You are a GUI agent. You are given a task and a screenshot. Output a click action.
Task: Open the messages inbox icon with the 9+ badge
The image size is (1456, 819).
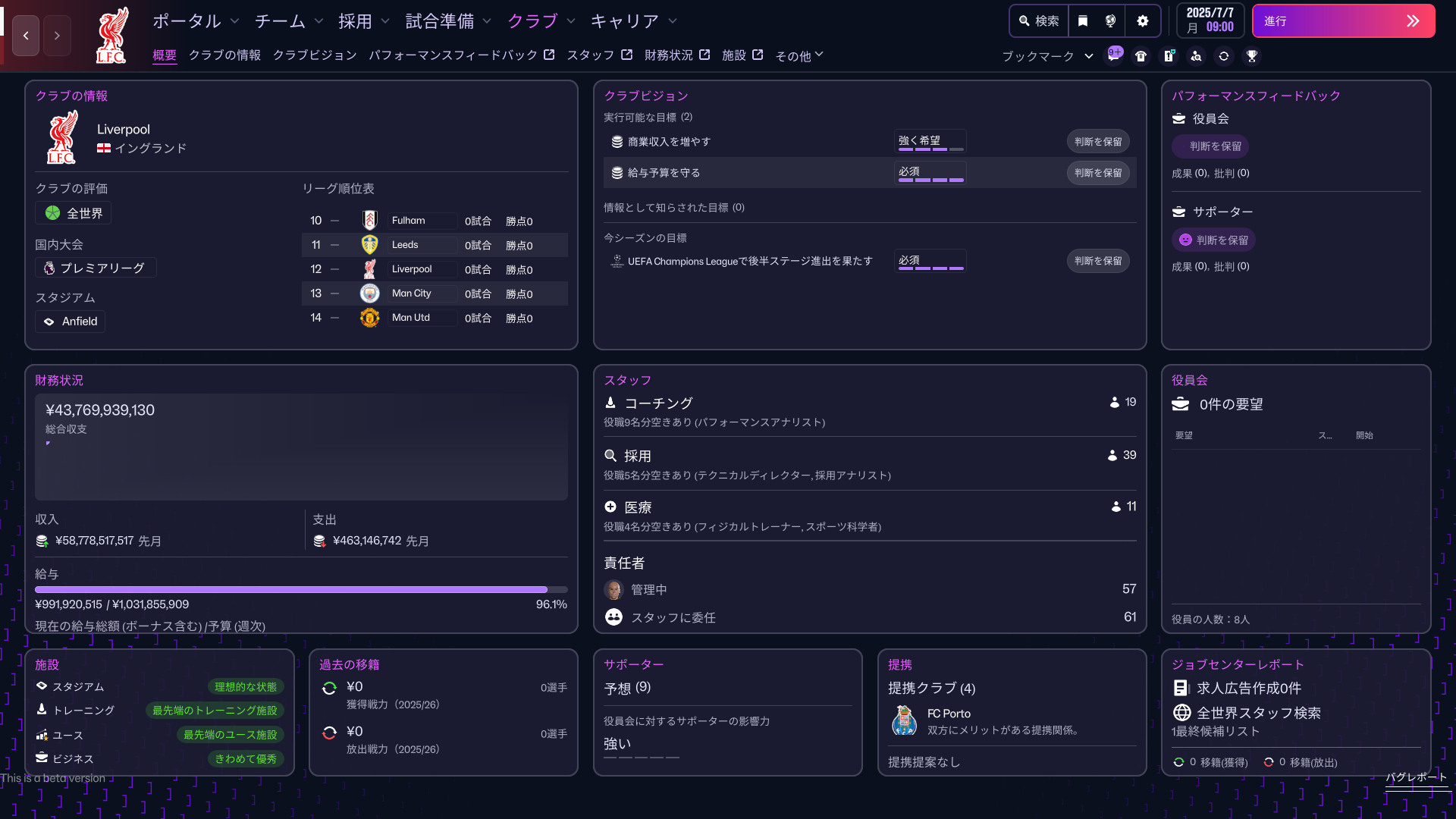(x=1114, y=55)
